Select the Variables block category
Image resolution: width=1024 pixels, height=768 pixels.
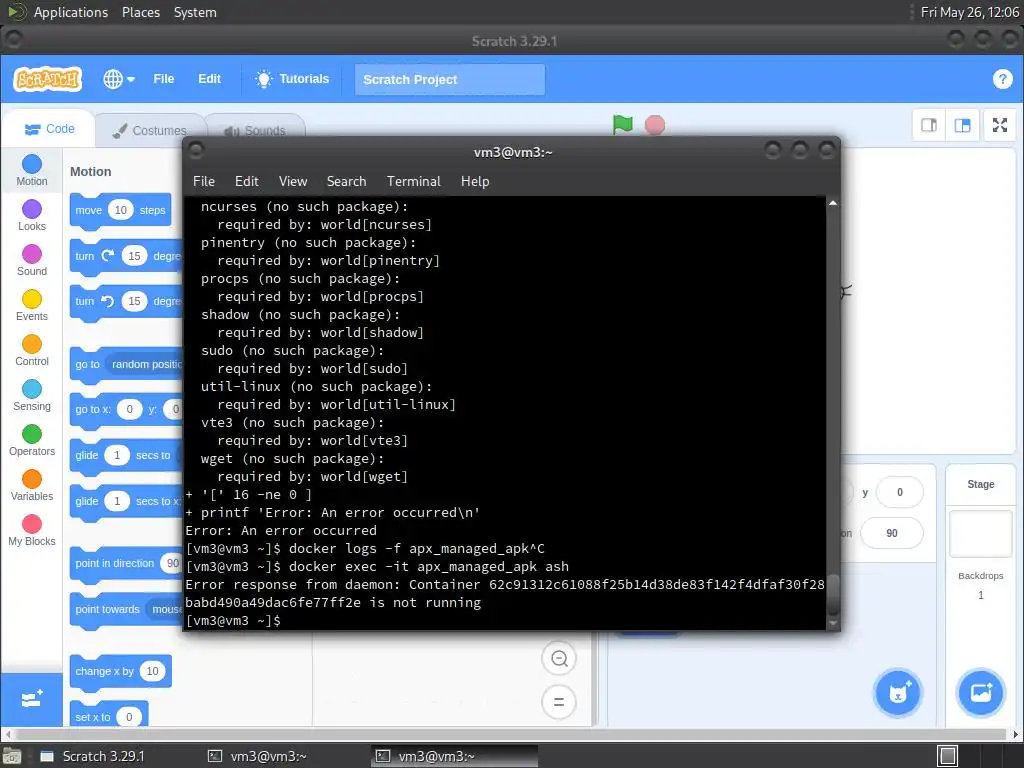click(31, 486)
